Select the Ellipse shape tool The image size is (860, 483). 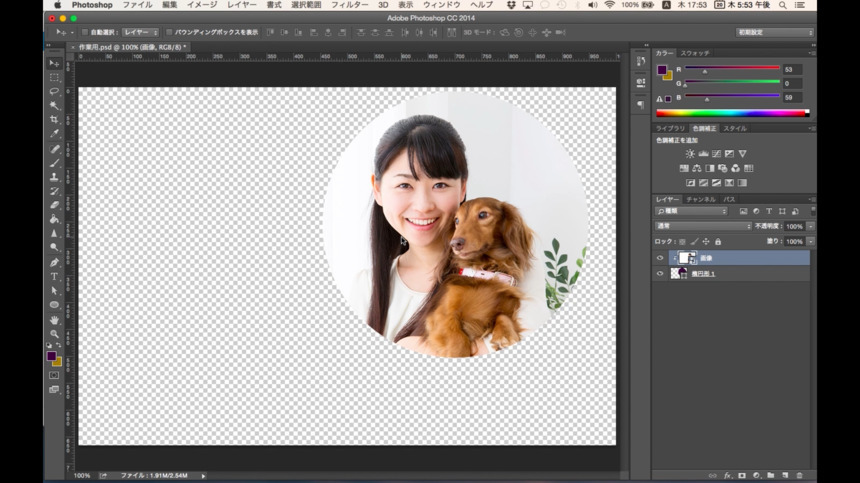coord(54,305)
